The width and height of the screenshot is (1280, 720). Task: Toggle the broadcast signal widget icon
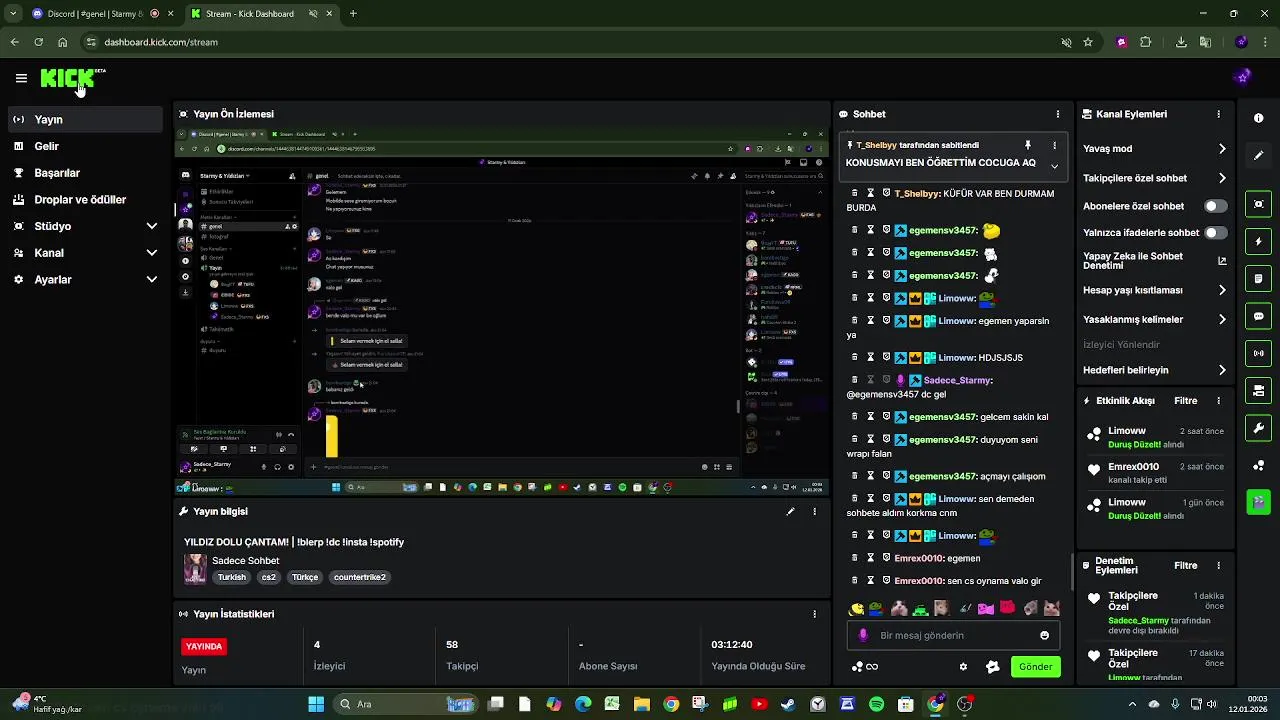(x=1258, y=353)
